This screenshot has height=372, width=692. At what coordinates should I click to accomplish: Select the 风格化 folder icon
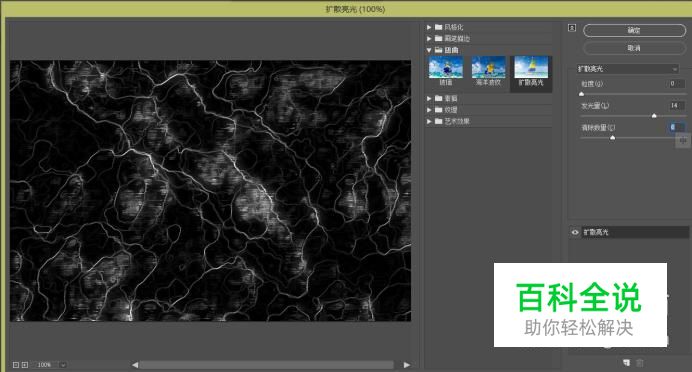coord(439,27)
